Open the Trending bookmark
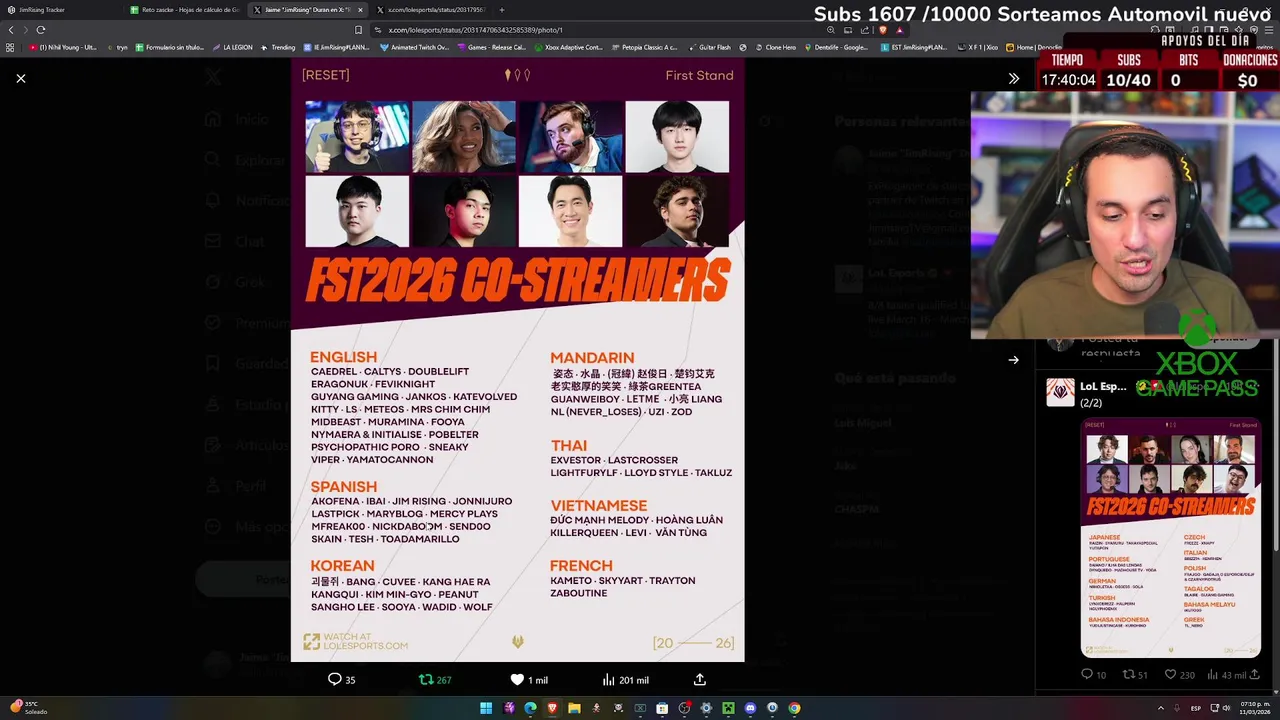This screenshot has width=1280, height=720. 279,47
